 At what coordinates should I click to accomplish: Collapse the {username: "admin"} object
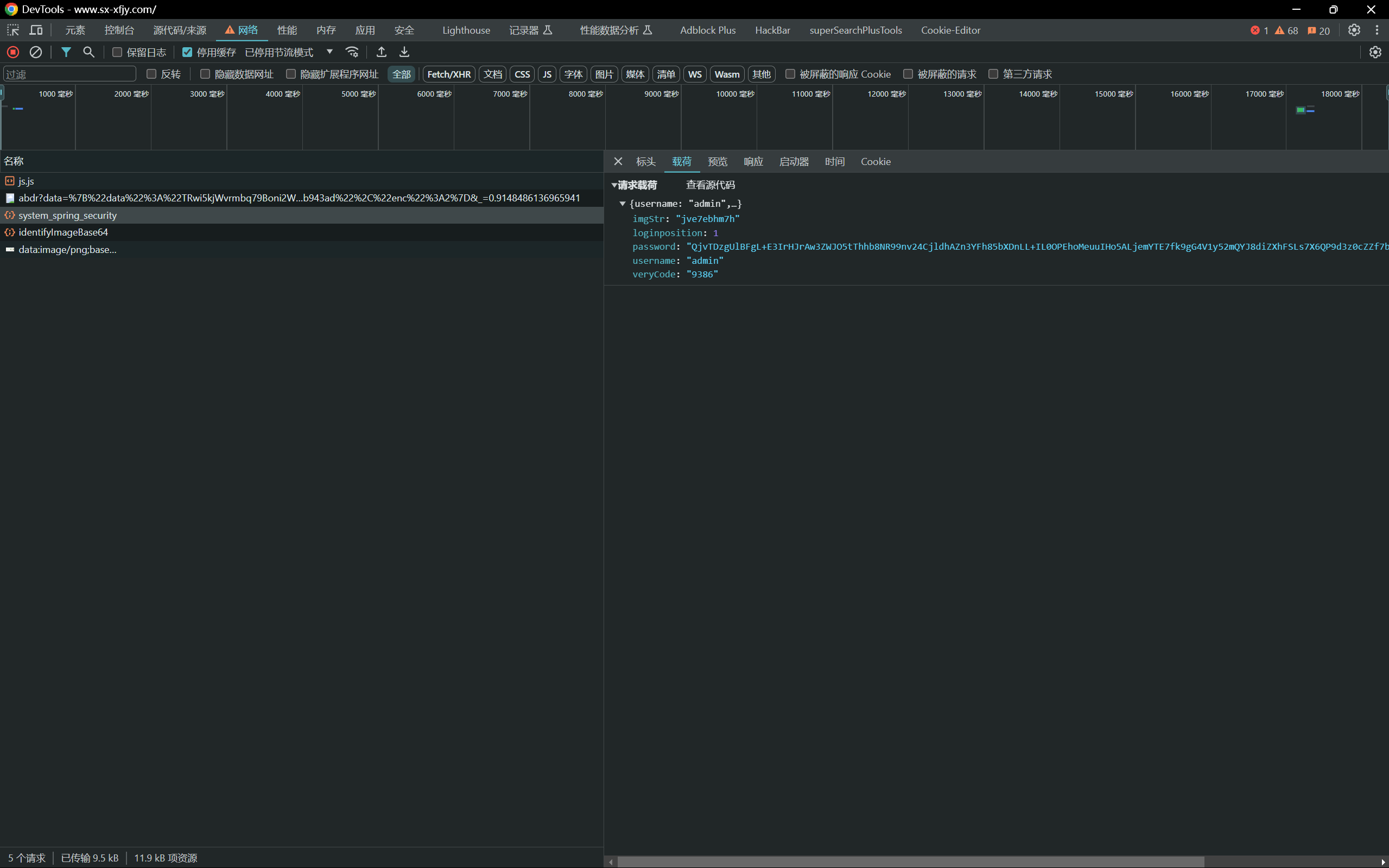coord(622,204)
